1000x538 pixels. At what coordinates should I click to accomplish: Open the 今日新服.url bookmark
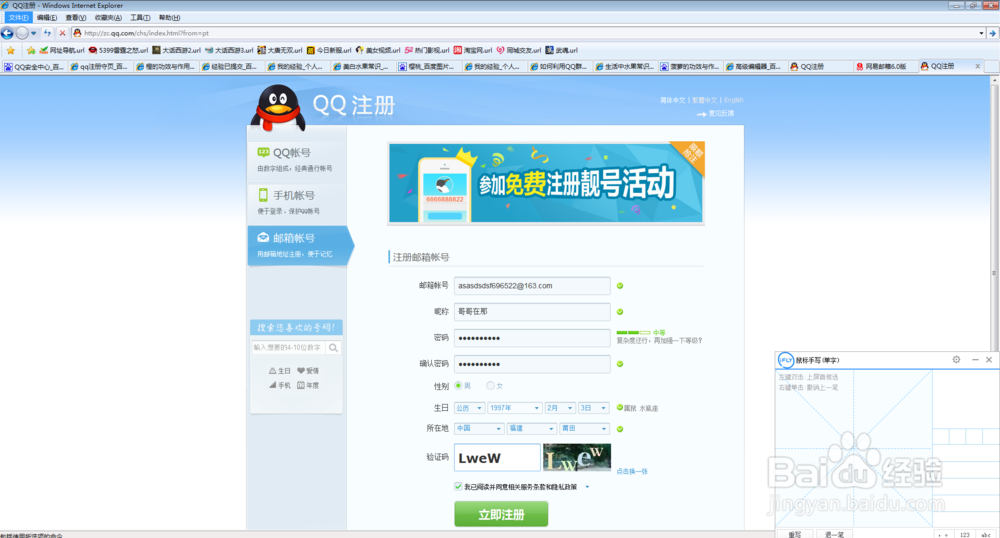coord(329,50)
